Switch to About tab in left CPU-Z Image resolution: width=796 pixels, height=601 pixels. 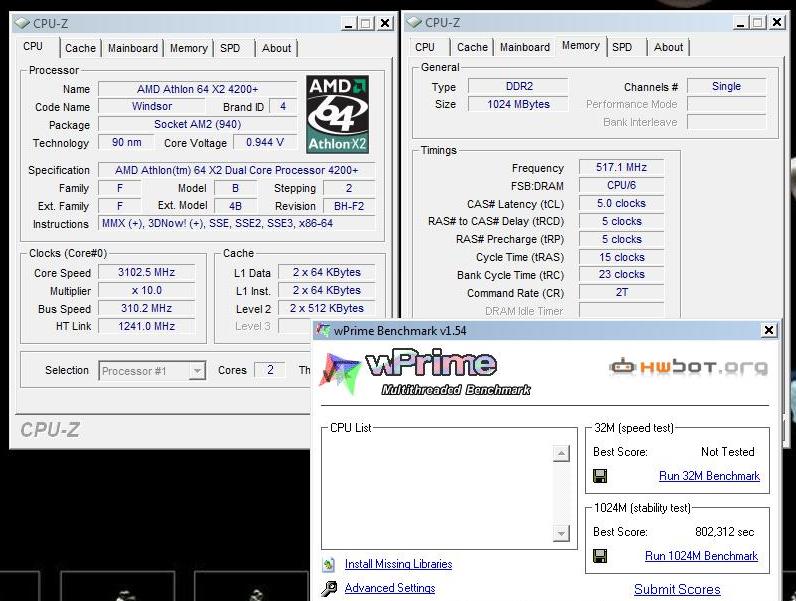276,48
